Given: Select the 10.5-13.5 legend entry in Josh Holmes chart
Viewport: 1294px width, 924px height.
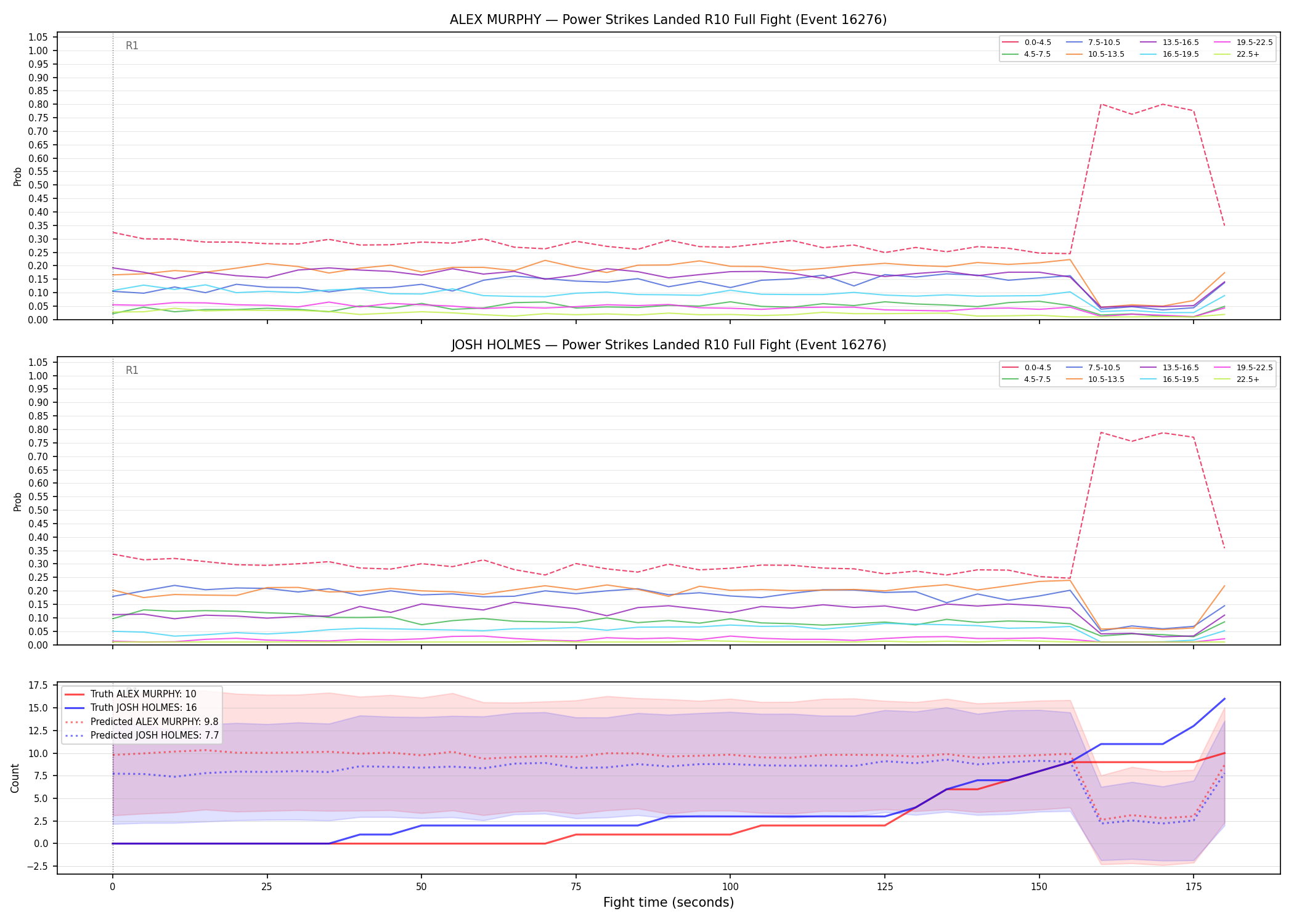Looking at the screenshot, I should point(1095,379).
